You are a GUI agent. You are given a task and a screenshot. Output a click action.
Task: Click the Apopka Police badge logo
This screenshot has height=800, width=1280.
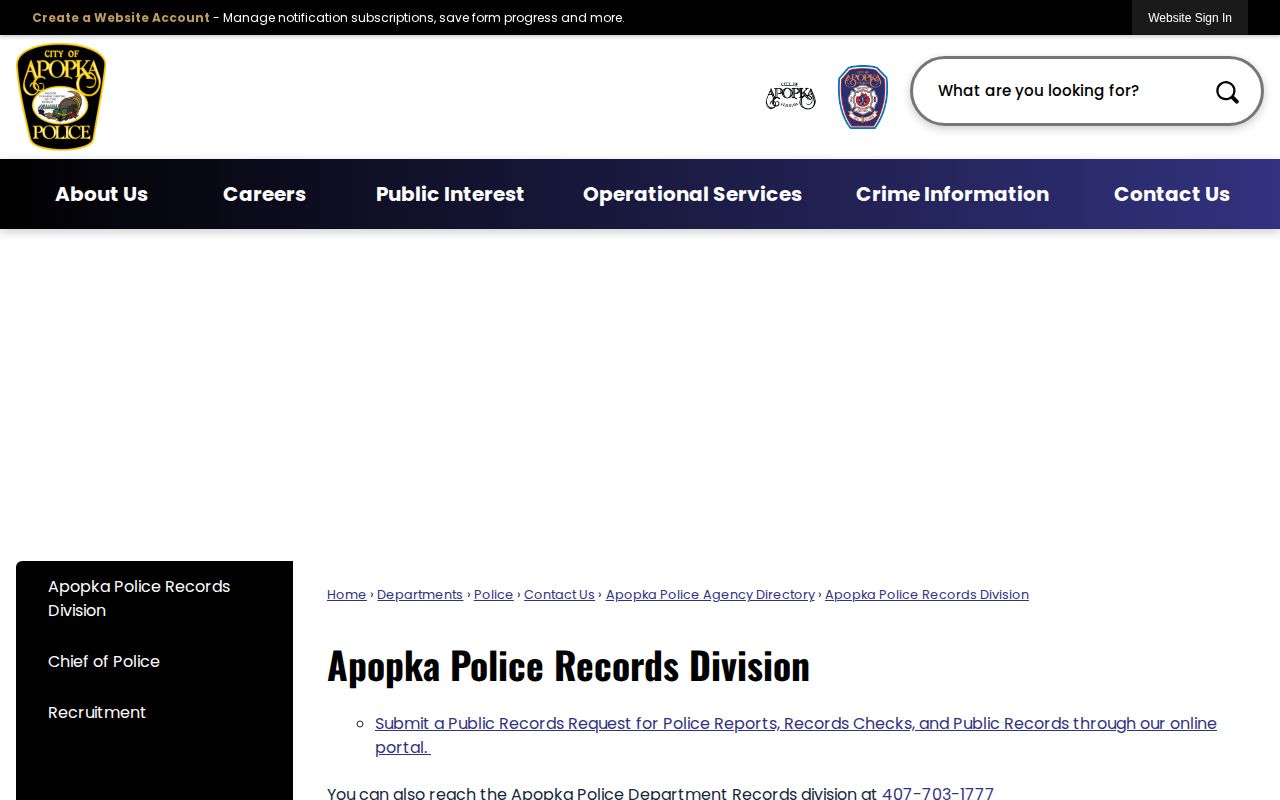(61, 97)
